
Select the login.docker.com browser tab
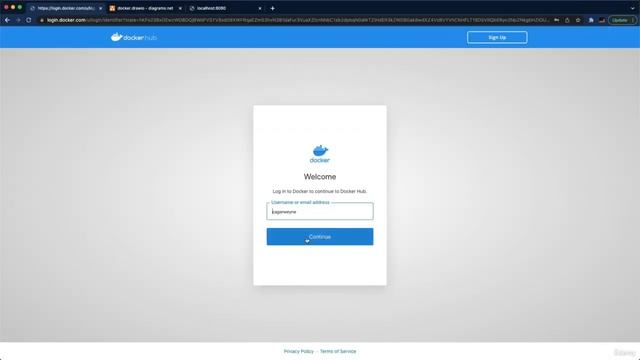65,8
